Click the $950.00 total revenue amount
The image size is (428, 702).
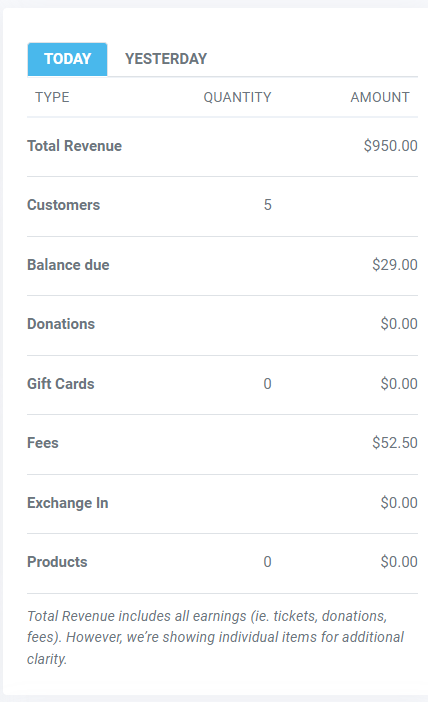coord(390,146)
